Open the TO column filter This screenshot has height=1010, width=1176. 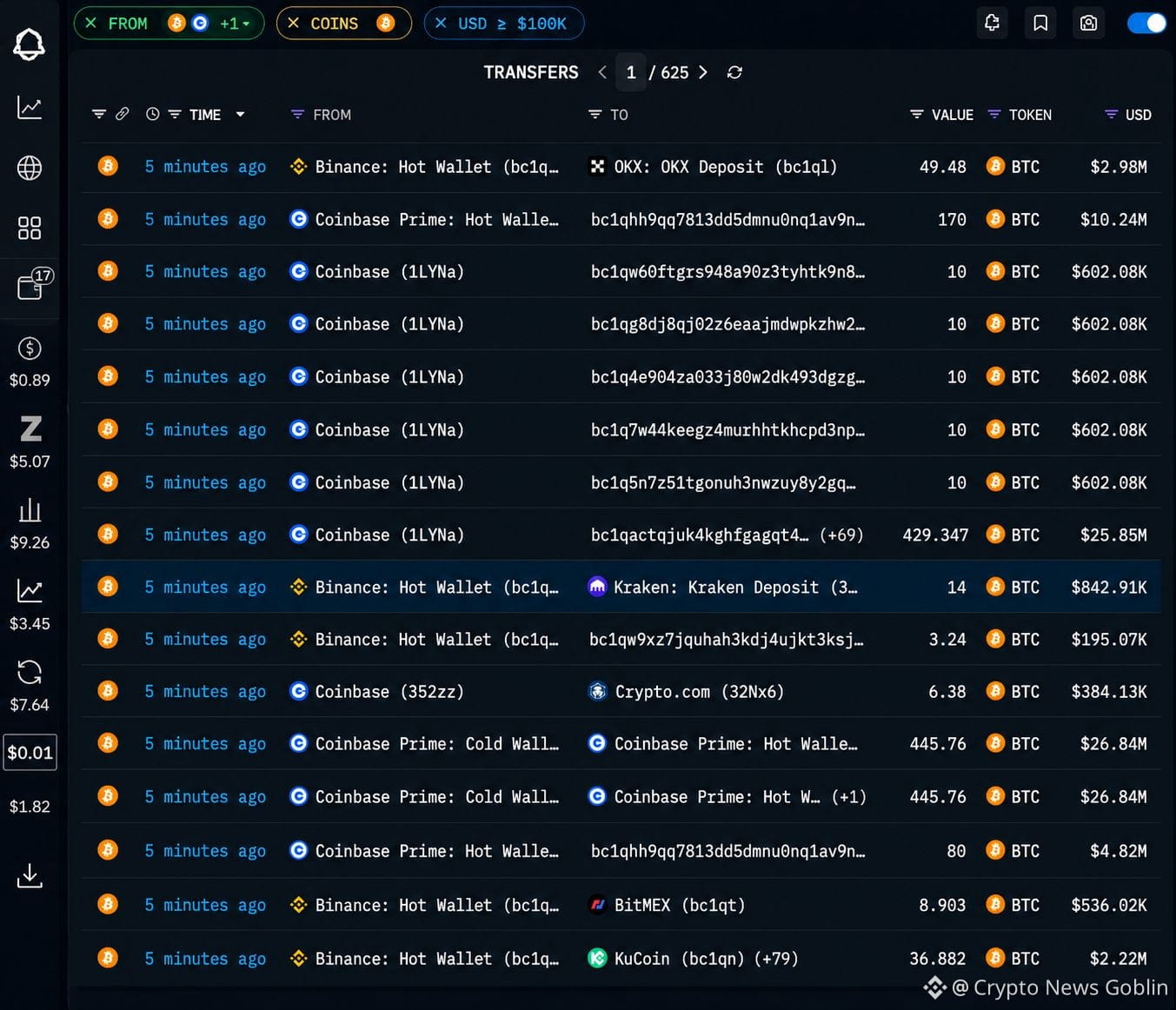(595, 114)
